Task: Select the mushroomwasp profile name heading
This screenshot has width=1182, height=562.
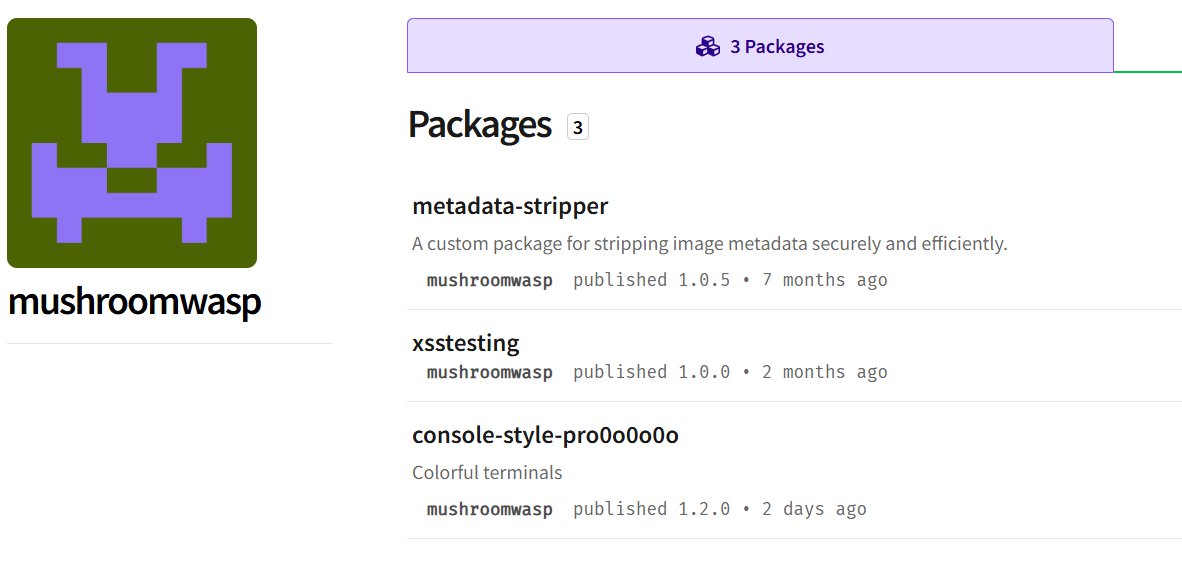Action: [x=134, y=302]
